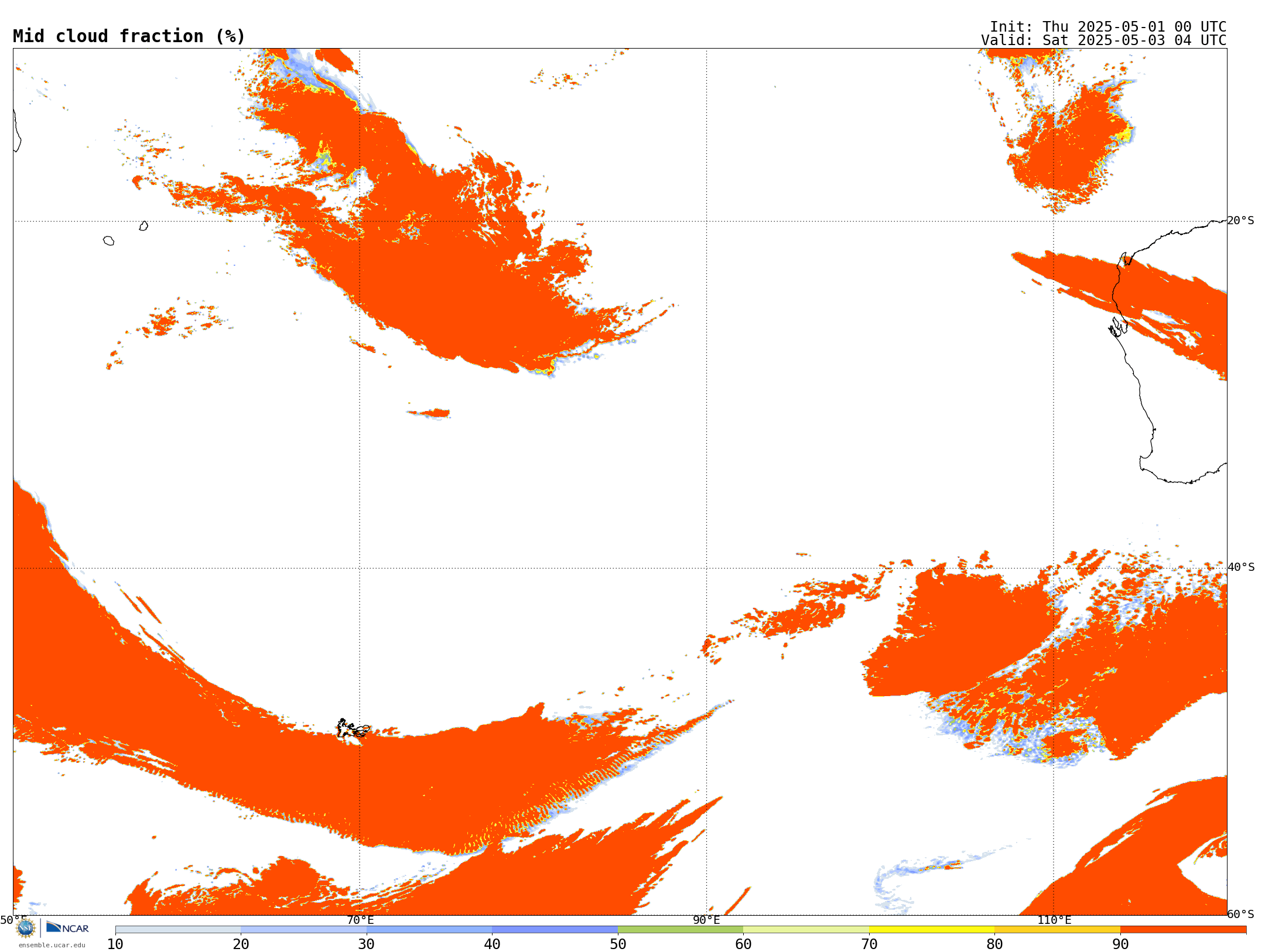Click the light-blue 20–30 colorbar segment
1265x952 pixels.
[x=303, y=930]
